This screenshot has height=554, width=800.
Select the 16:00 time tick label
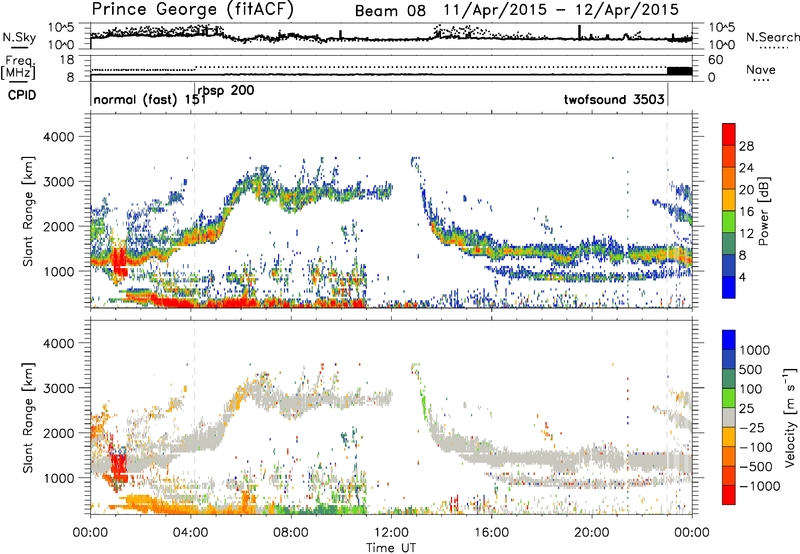click(491, 533)
